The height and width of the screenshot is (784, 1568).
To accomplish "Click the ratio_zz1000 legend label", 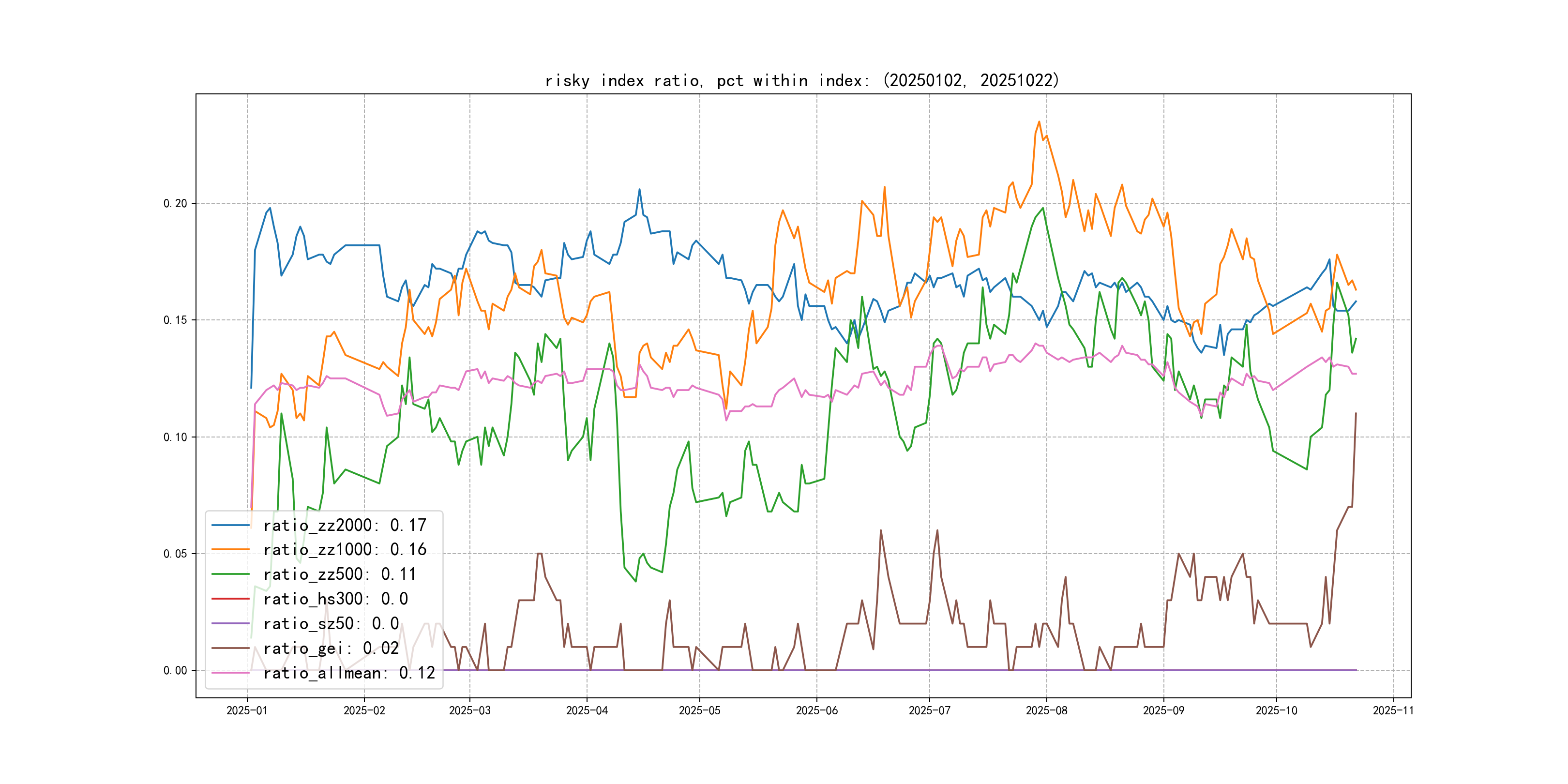I will click(345, 550).
